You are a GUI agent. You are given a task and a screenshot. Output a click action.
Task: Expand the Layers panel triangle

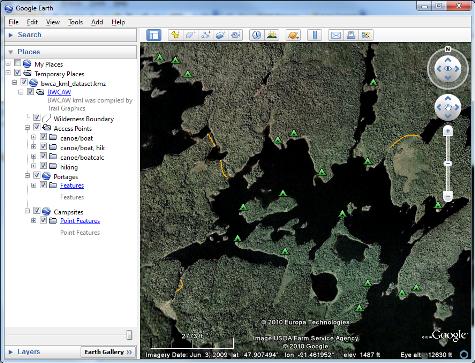(11, 352)
